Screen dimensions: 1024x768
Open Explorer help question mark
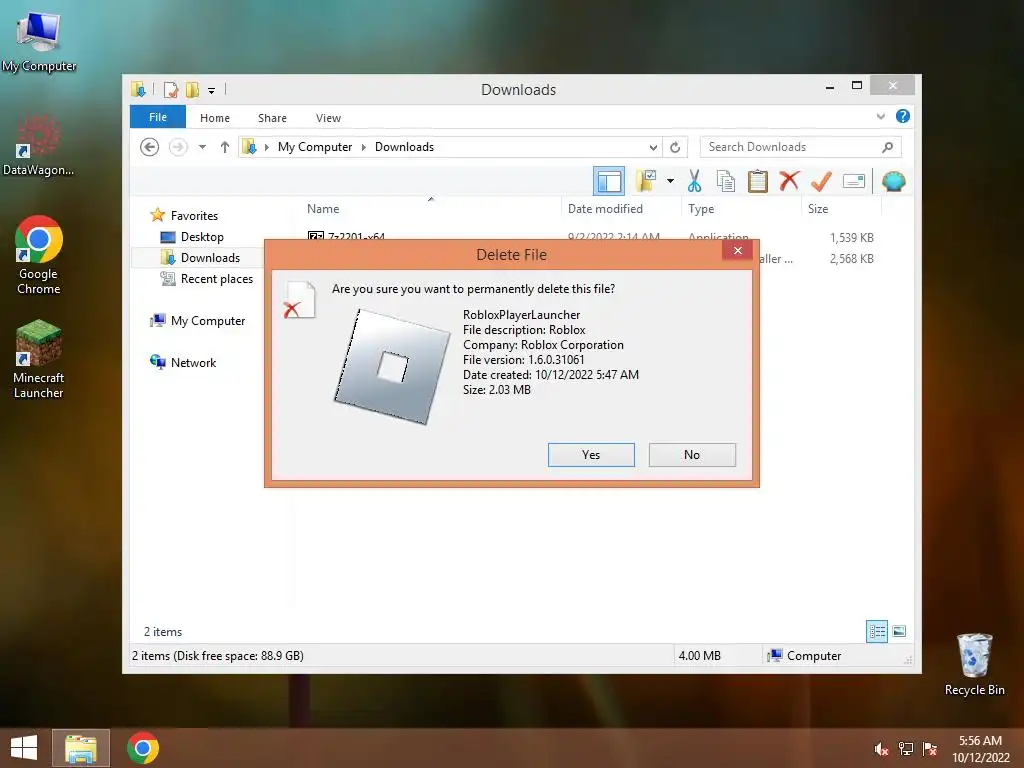(903, 116)
